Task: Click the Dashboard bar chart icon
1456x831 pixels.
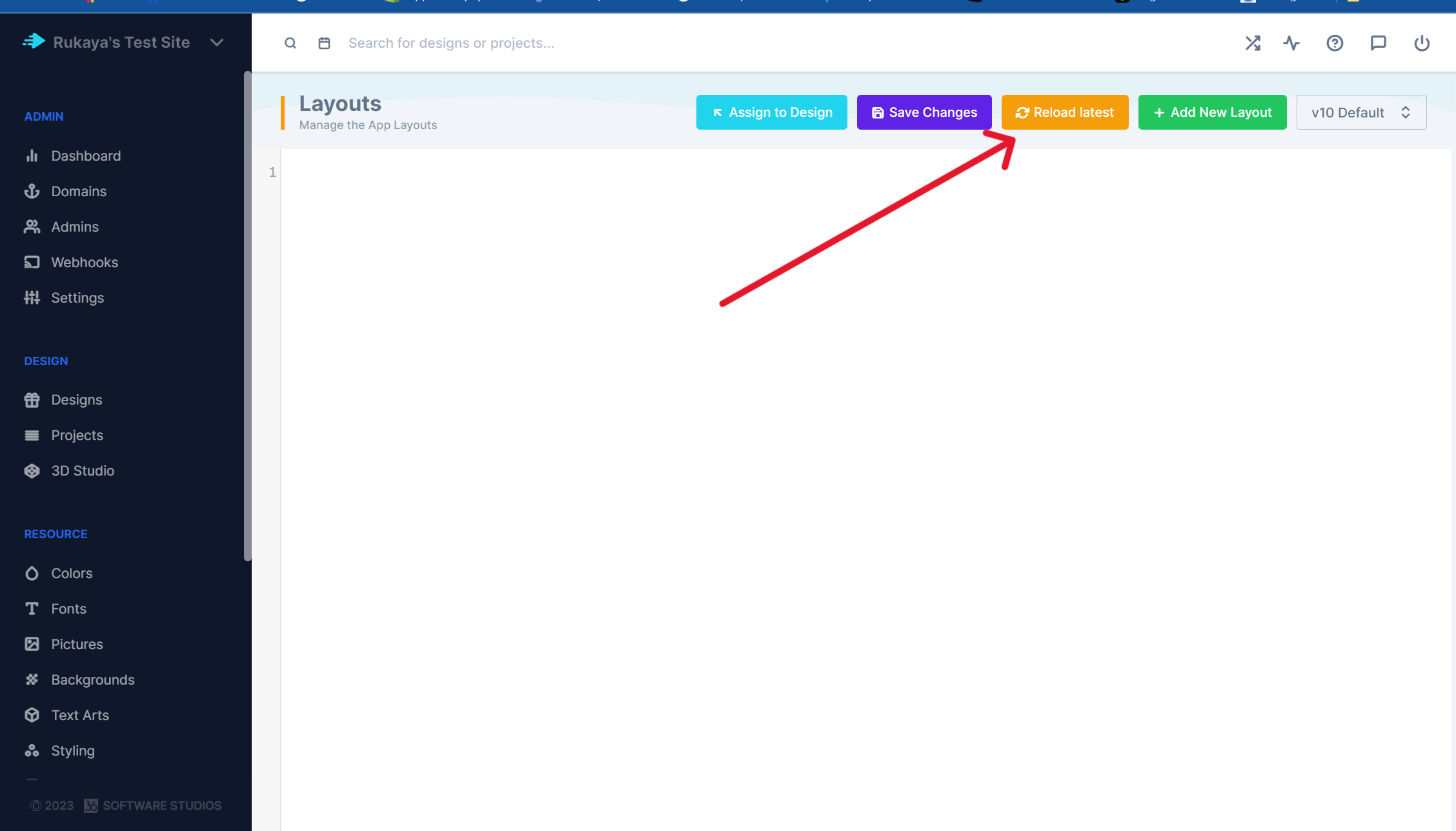Action: point(32,156)
